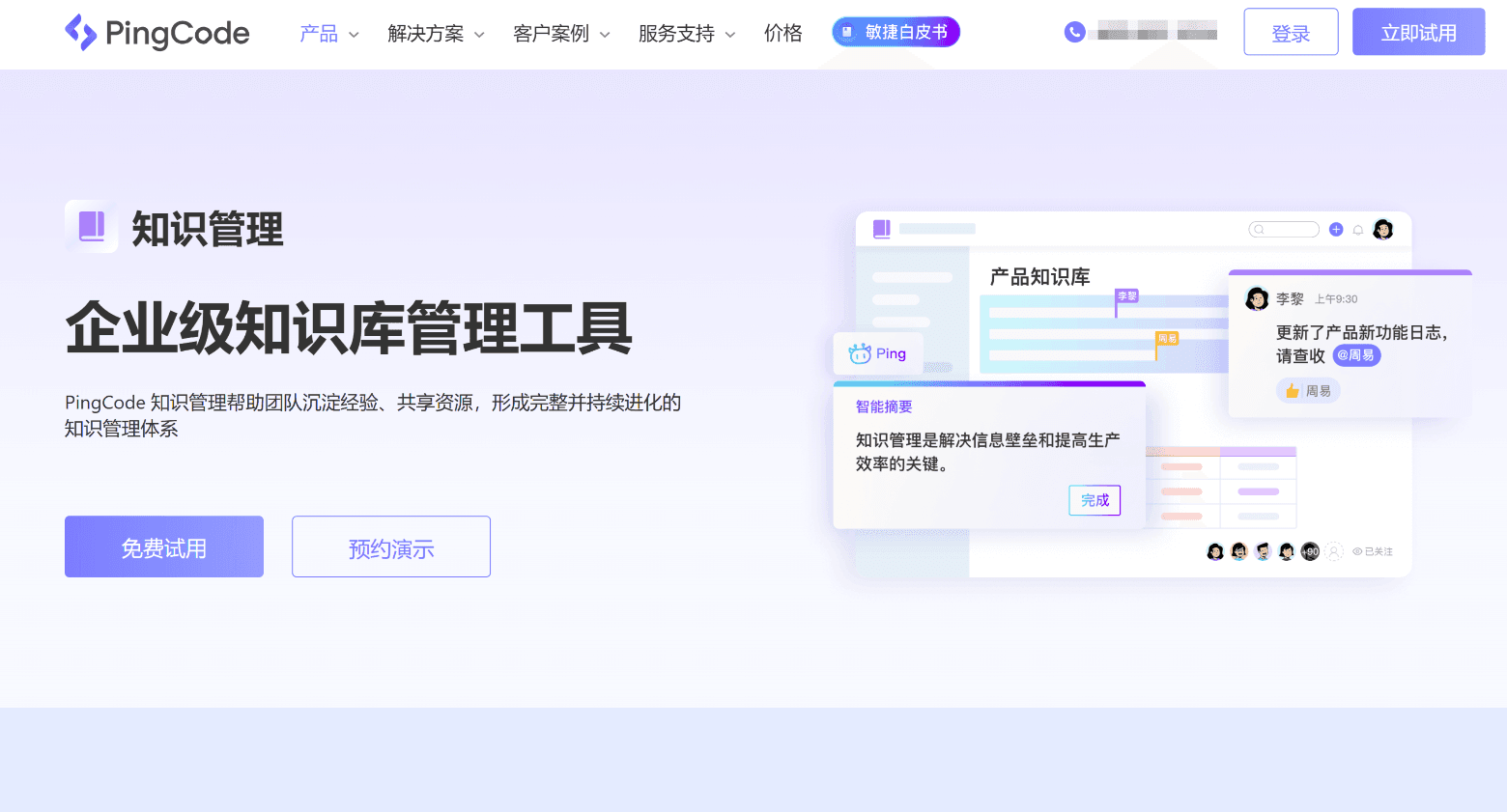Click the 完成 button in the summary card
The width and height of the screenshot is (1507, 812).
point(1095,500)
